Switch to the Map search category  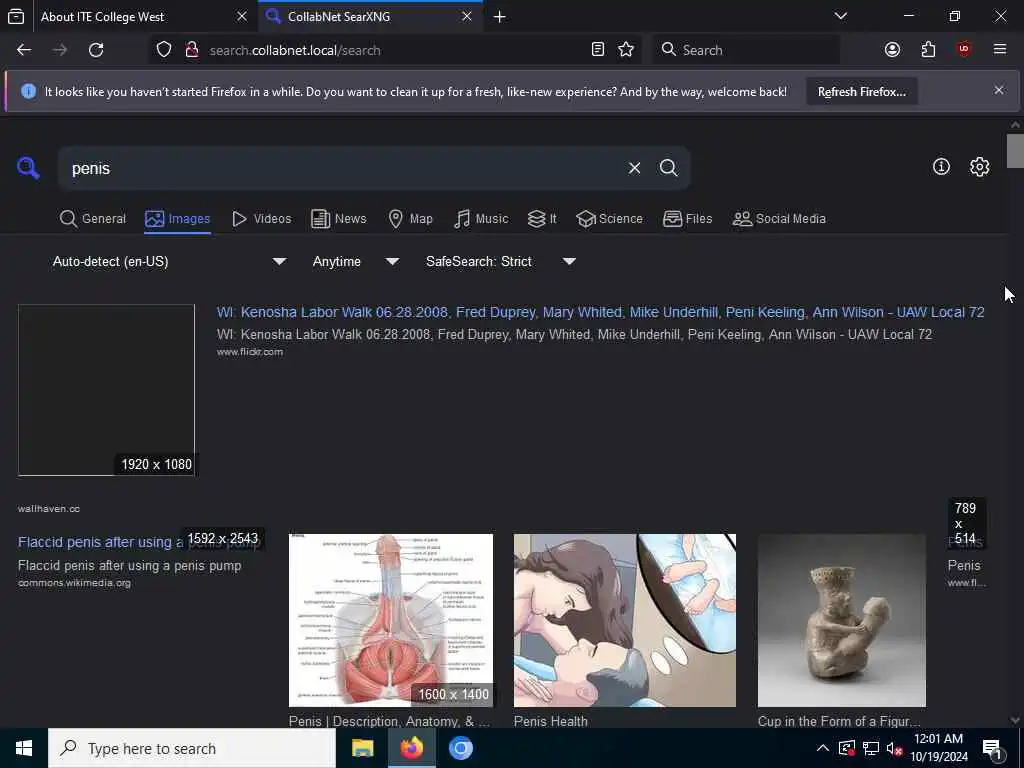click(410, 219)
